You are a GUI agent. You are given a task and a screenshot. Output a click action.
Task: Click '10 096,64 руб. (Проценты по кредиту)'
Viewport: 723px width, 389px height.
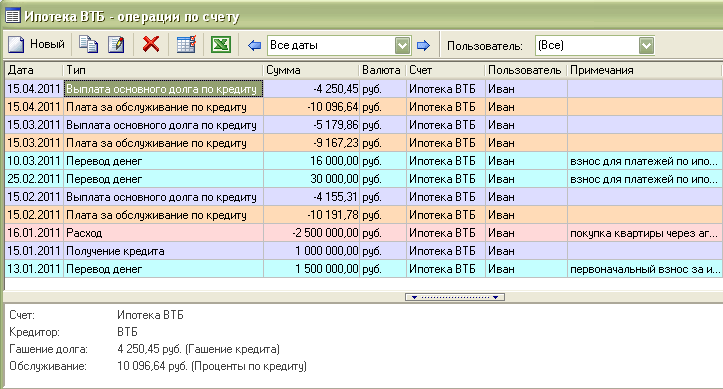[212, 366]
